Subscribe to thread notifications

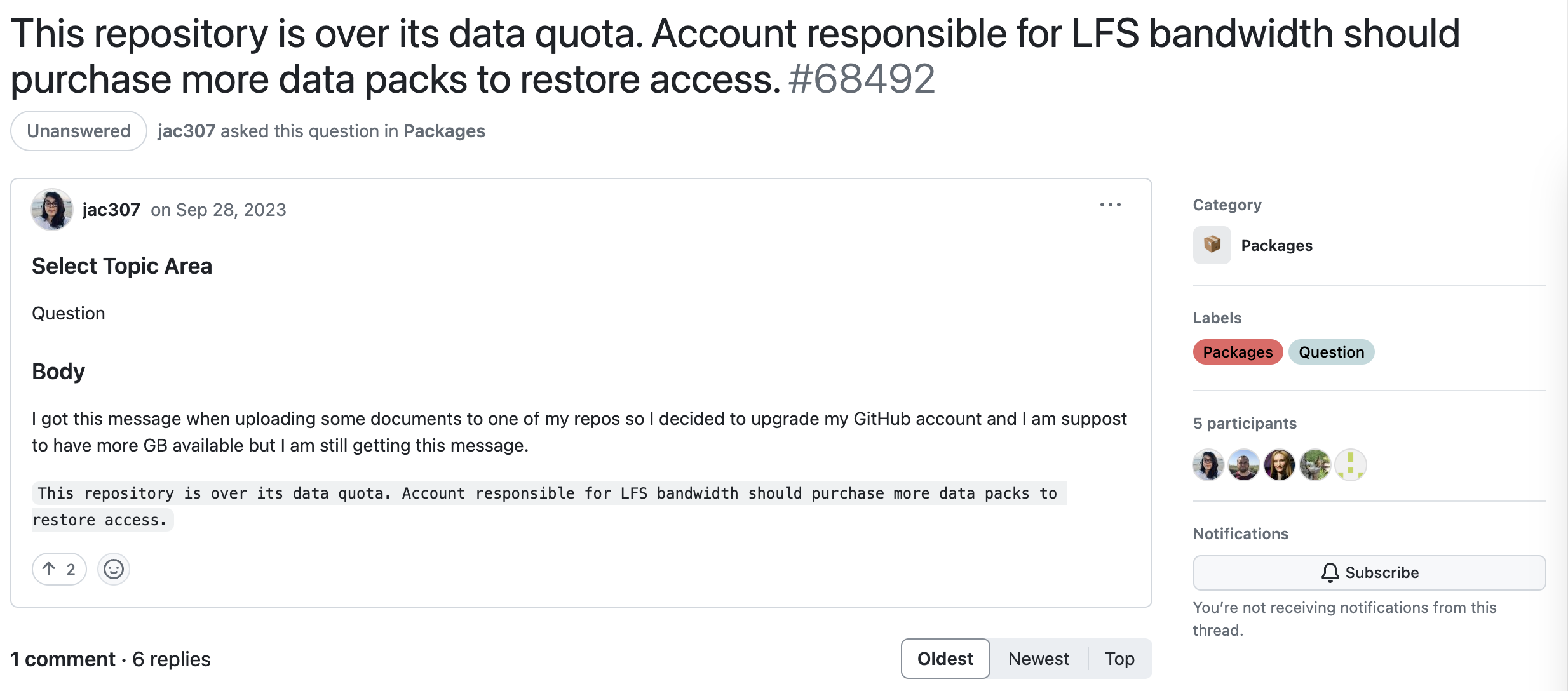[1369, 573]
